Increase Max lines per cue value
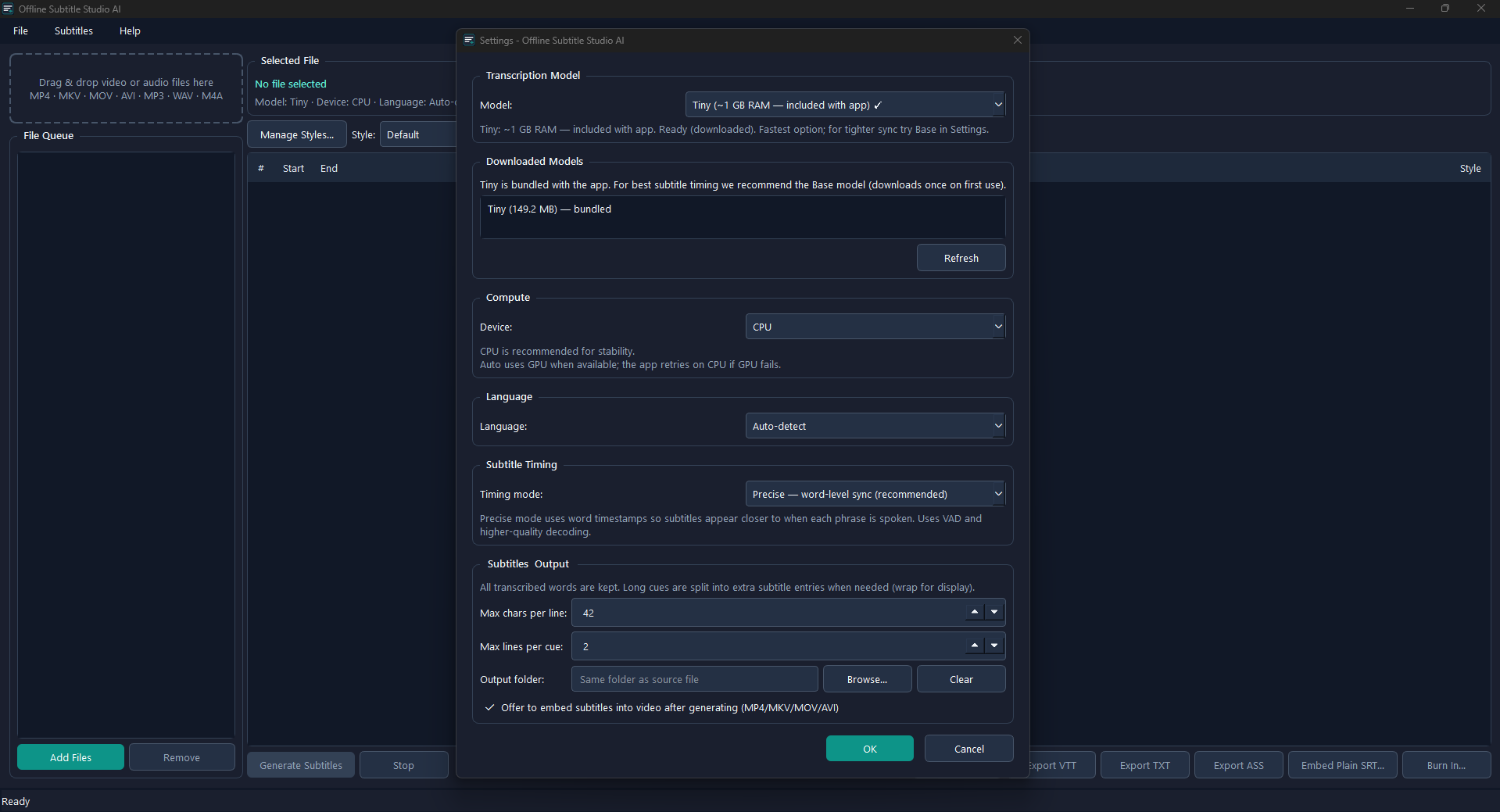 [974, 646]
